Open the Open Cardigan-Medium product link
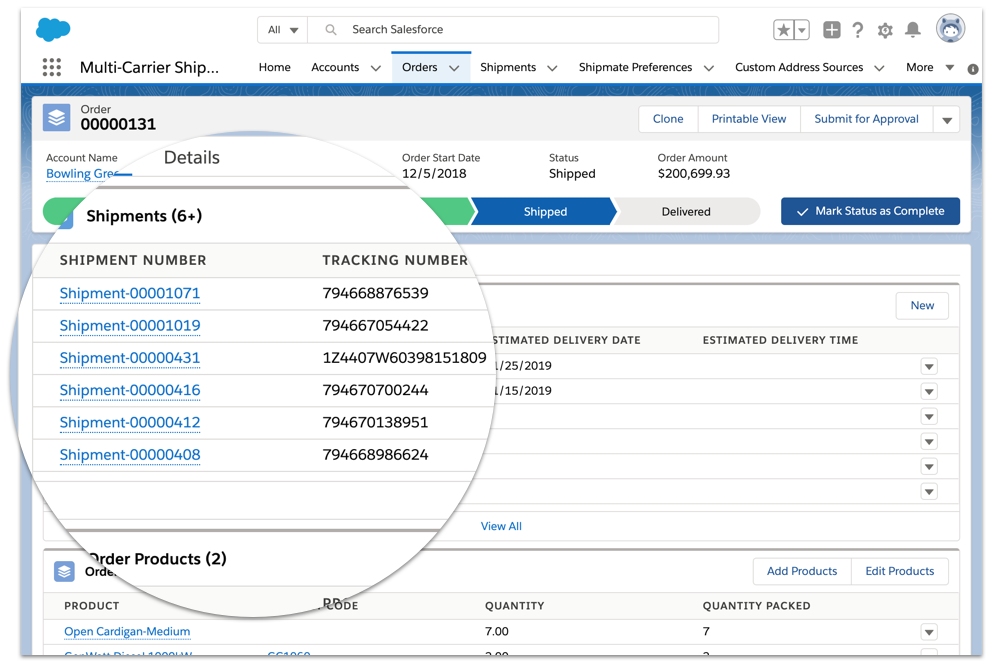The height and width of the screenshot is (667, 991). (127, 632)
